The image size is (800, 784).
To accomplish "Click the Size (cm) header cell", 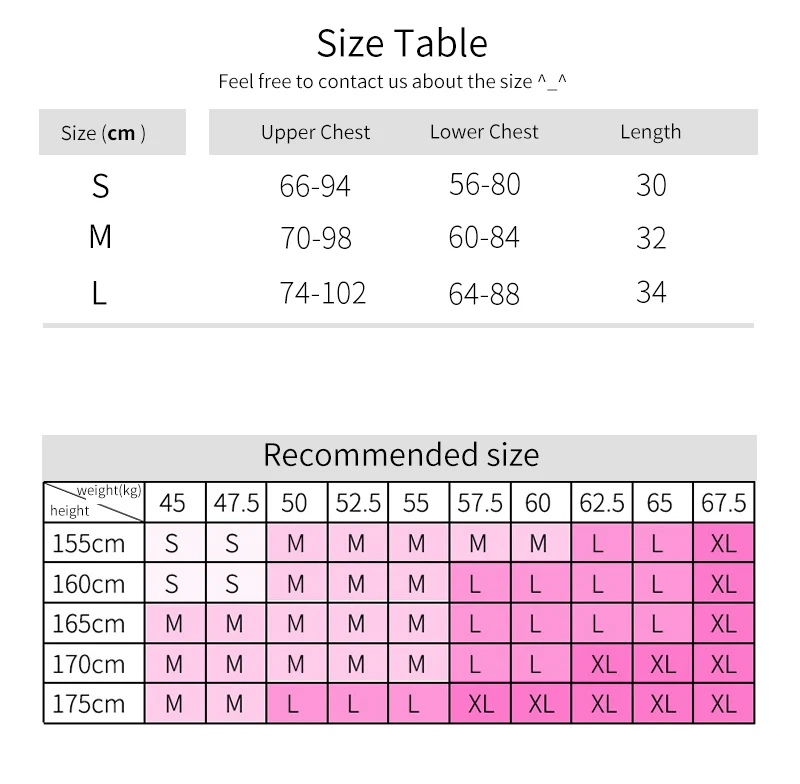I will (112, 132).
